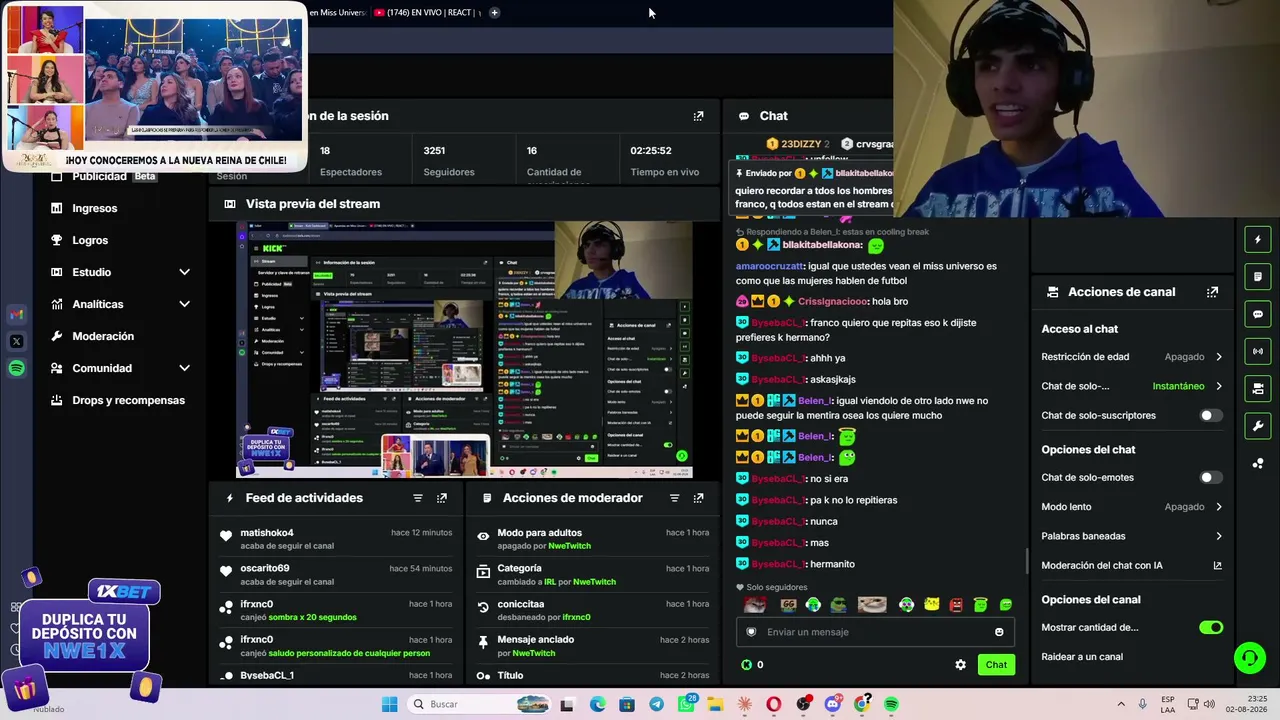Screen dimensions: 1280x720
Task: Click the green support headset button
Action: [x=1249, y=657]
